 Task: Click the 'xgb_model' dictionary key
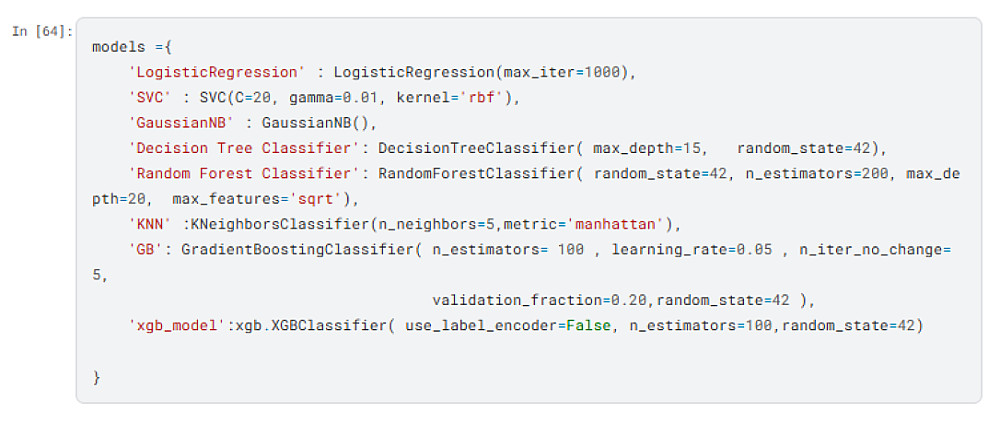pyautogui.click(x=175, y=325)
